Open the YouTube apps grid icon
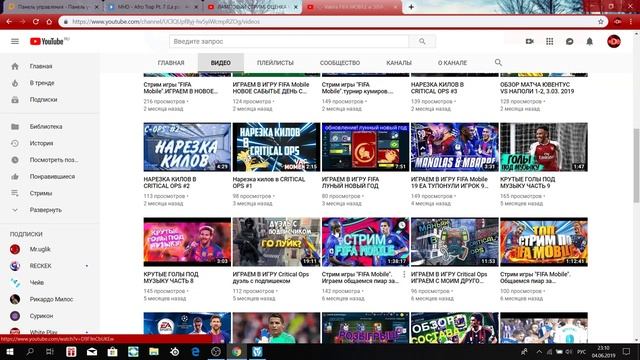 coord(549,41)
